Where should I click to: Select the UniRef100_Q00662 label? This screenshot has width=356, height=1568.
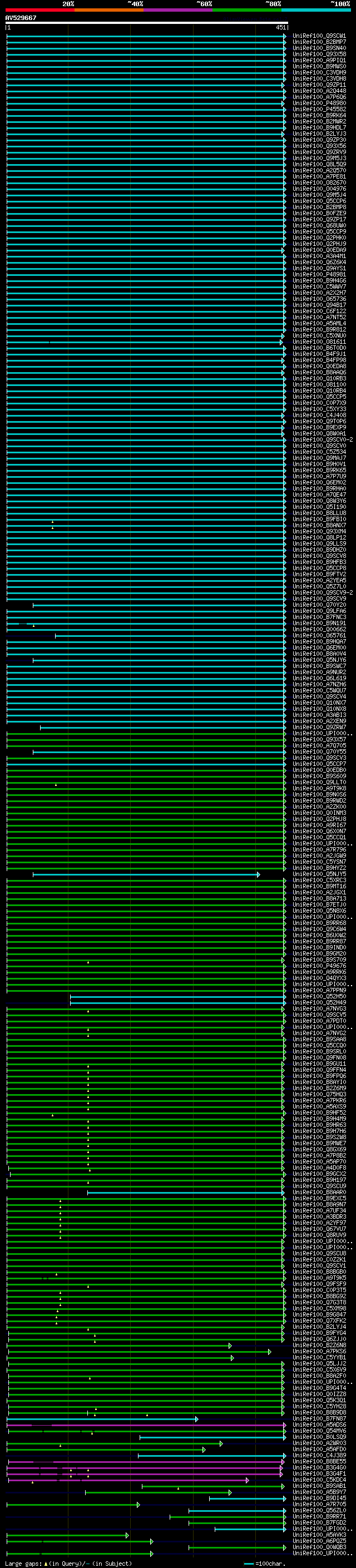click(x=319, y=630)
